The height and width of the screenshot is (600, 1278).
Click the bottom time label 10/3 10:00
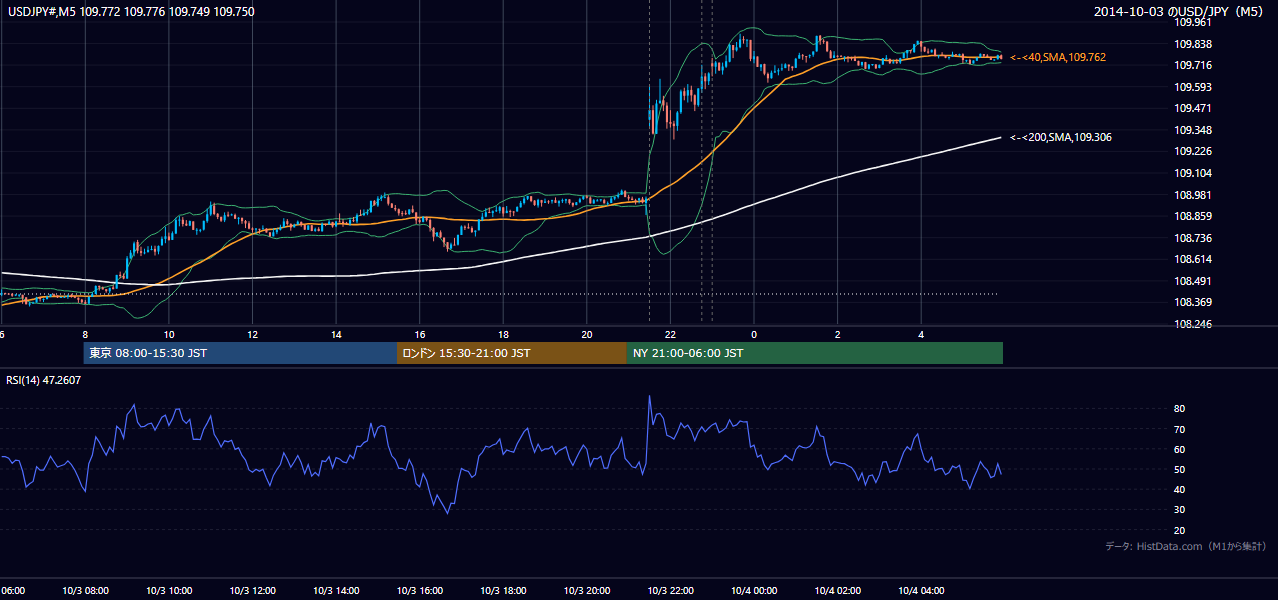tap(168, 591)
